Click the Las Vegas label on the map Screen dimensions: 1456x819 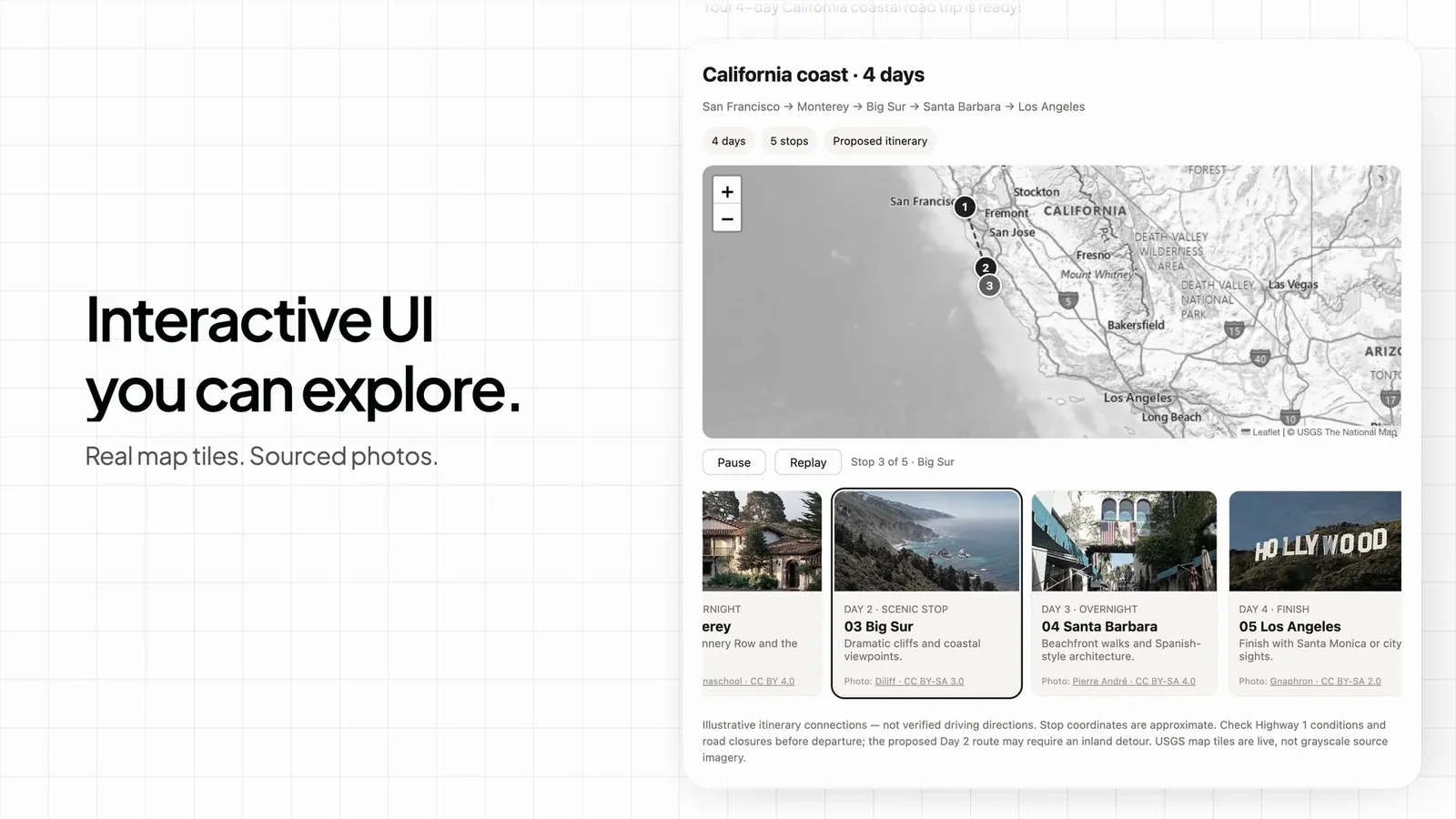coord(1293,284)
